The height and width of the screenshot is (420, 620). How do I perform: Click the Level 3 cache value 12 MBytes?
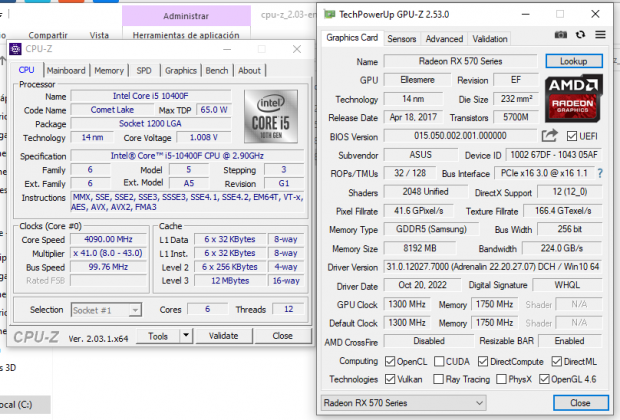(230, 281)
